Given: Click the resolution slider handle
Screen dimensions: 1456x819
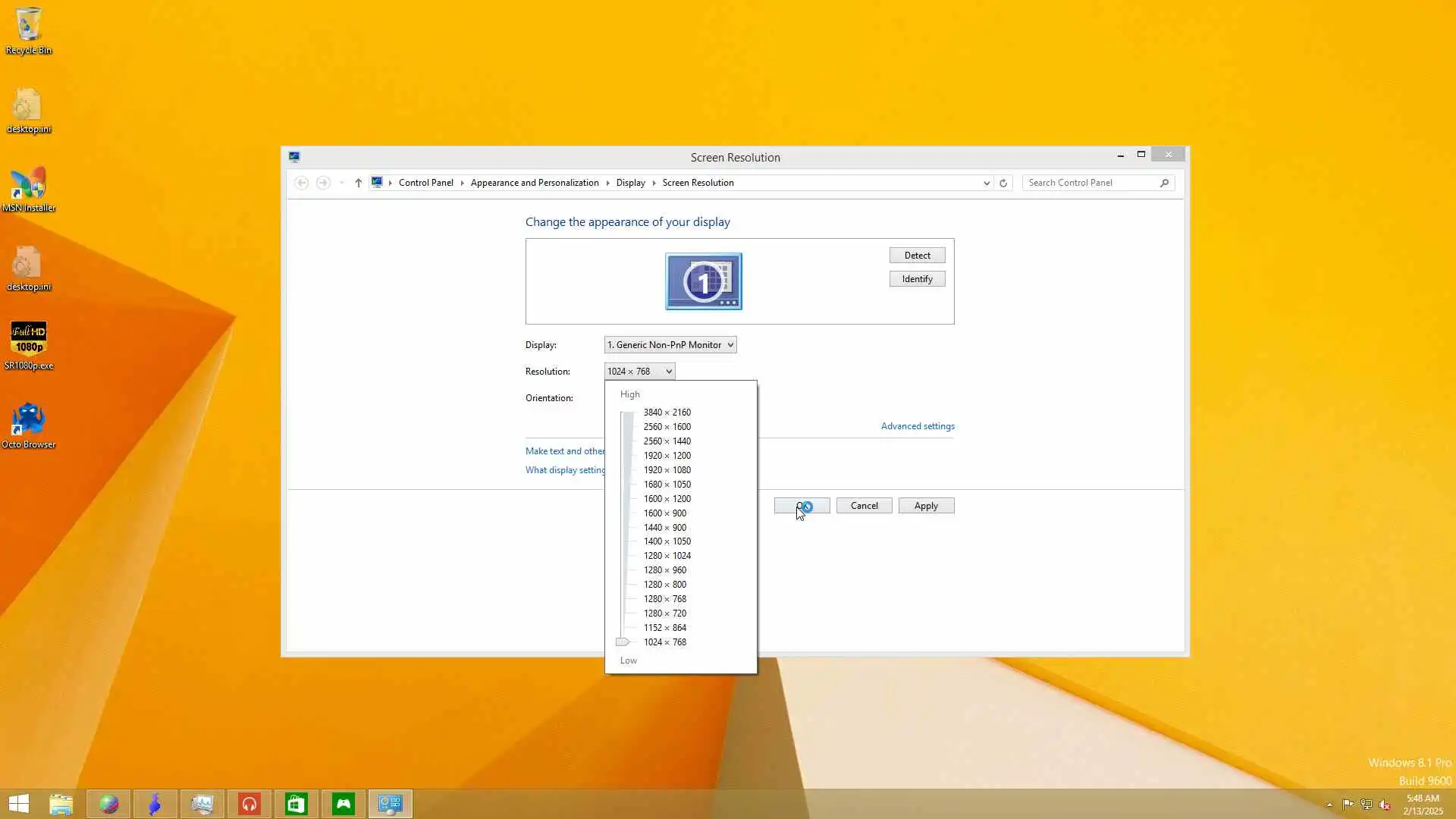Looking at the screenshot, I should (x=623, y=642).
